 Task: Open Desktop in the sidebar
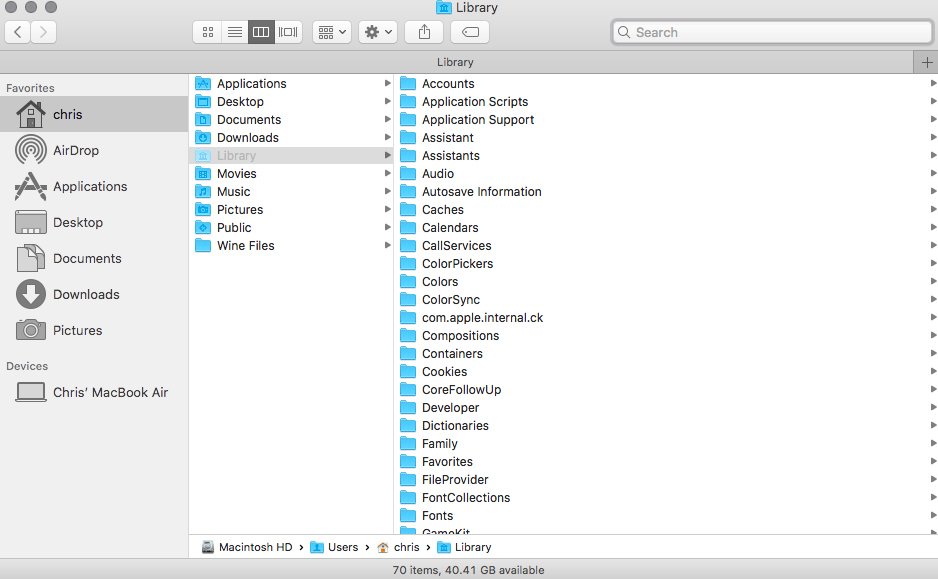click(x=94, y=222)
